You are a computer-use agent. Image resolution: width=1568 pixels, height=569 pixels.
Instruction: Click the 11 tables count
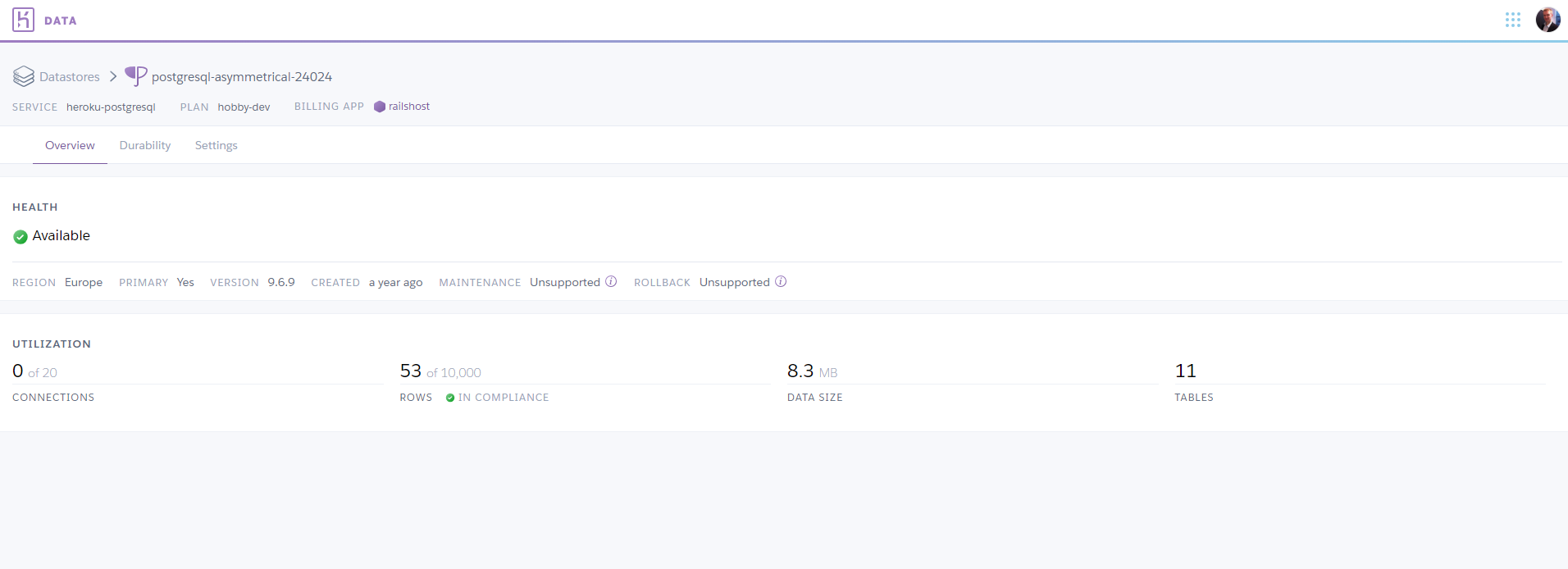(x=1186, y=371)
